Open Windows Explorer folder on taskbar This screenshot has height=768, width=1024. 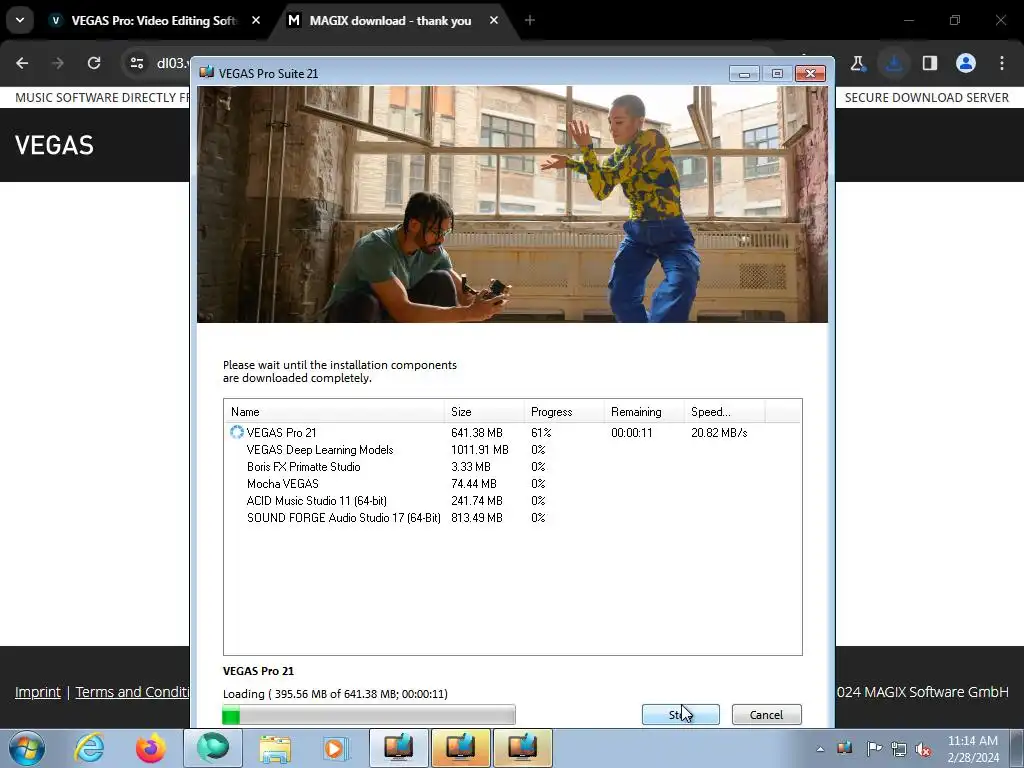point(275,748)
